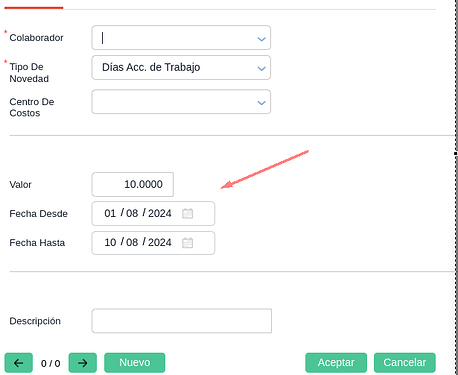Click into the Descripción text box
The width and height of the screenshot is (458, 375).
[182, 321]
